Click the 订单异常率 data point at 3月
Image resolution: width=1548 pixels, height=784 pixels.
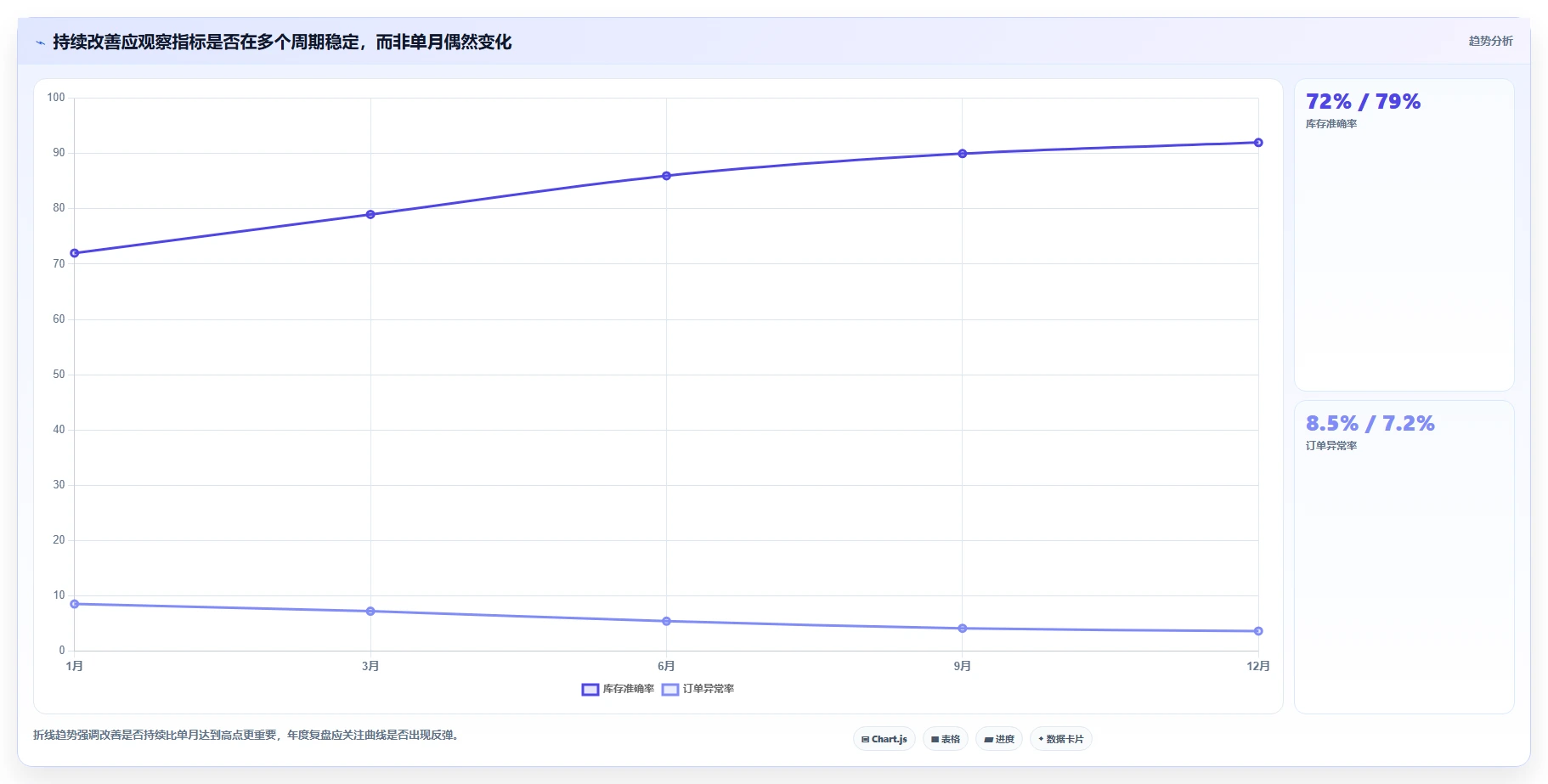[x=370, y=612]
